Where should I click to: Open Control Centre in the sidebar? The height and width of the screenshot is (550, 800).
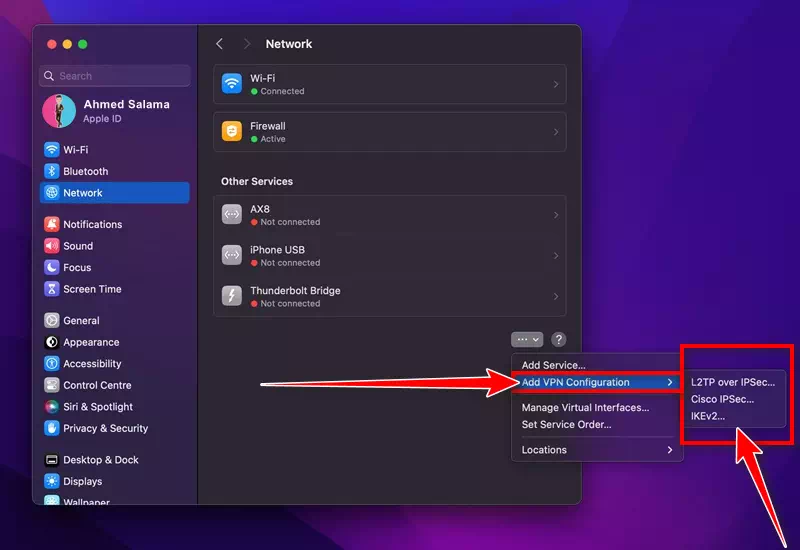[x=114, y=385]
